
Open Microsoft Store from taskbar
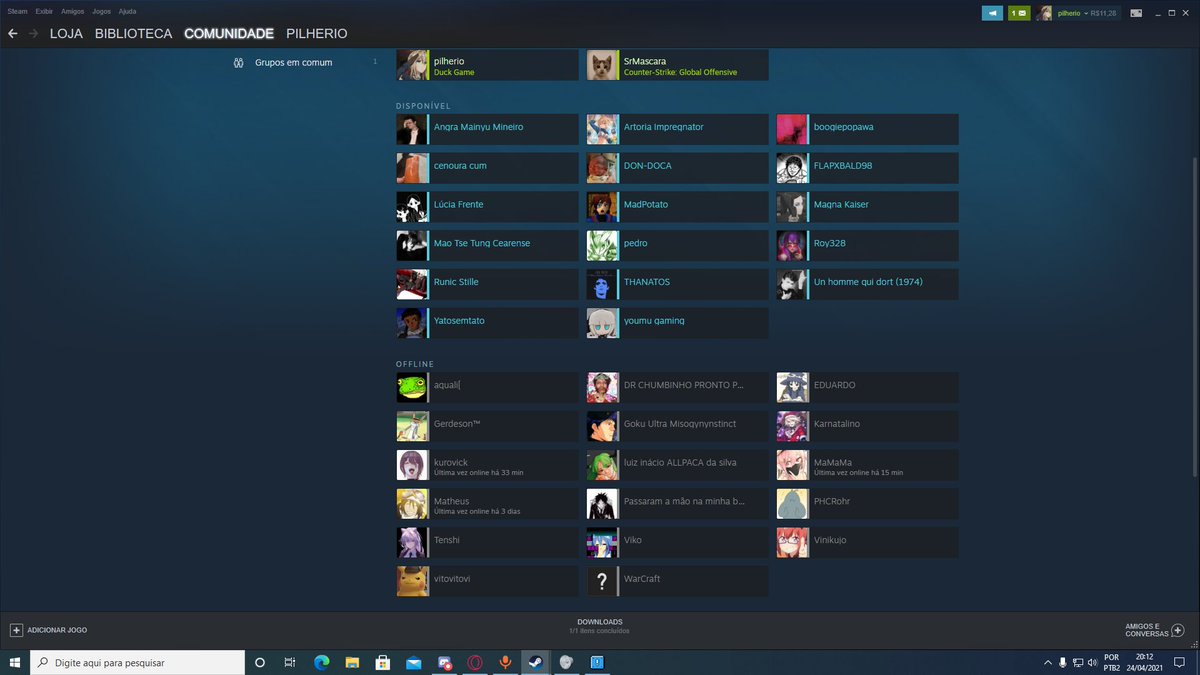[x=382, y=662]
